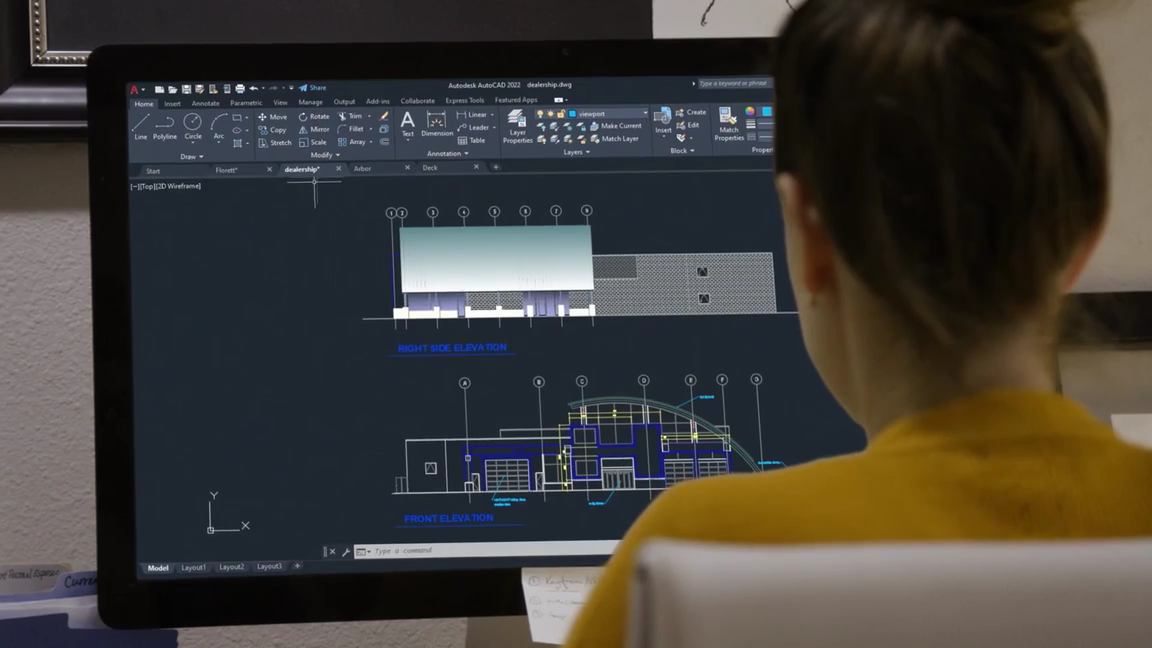Image resolution: width=1152 pixels, height=648 pixels.
Task: Switch to the Parametric ribbon tab
Action: 245,103
